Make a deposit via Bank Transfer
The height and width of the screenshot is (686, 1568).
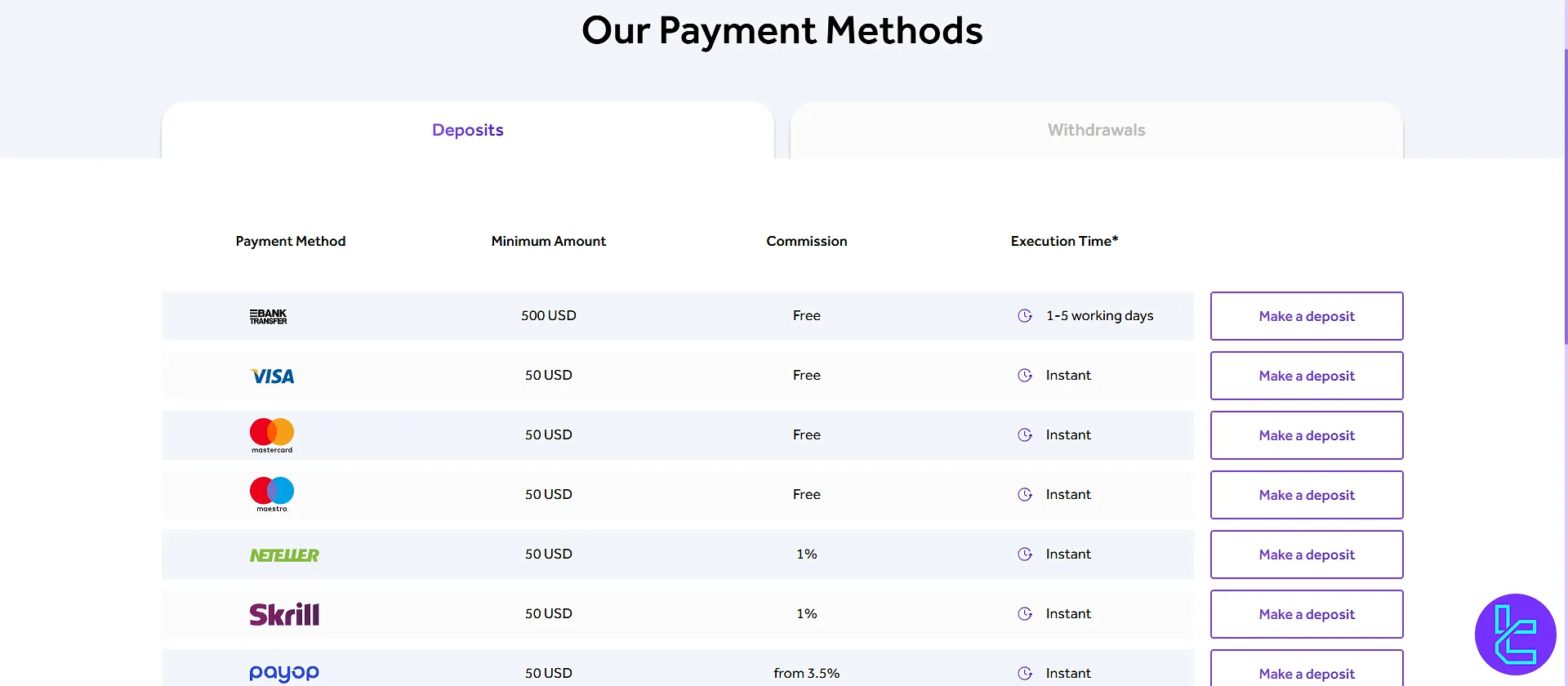[x=1307, y=316]
